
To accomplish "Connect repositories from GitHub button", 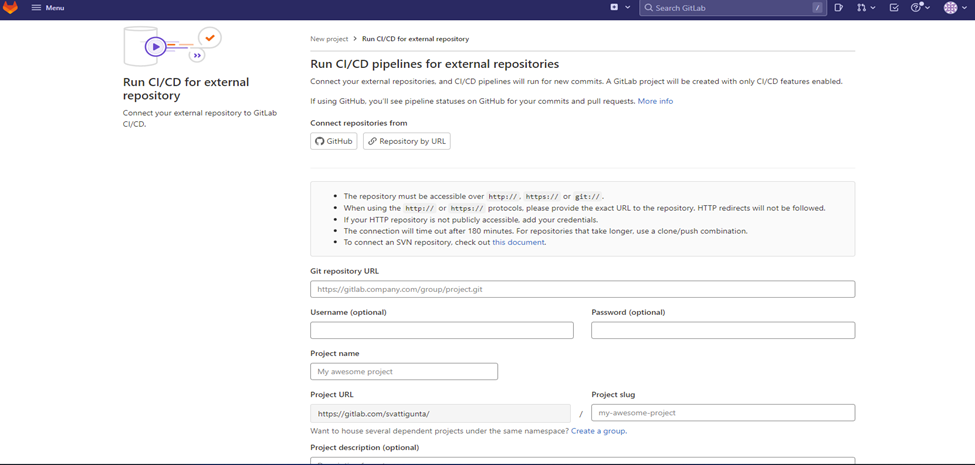I will click(334, 141).
